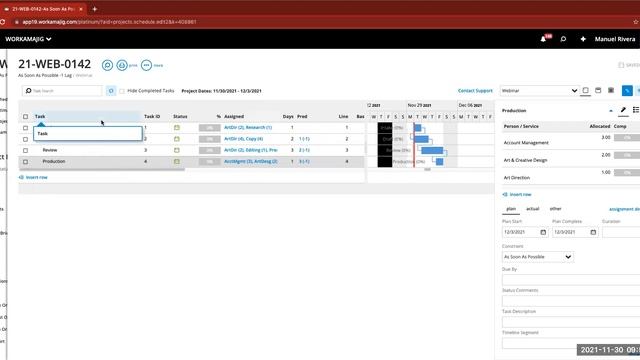Enable Hide Completed Tasks checkbox
Viewport: 640px width, 360px height.
[x=122, y=91]
